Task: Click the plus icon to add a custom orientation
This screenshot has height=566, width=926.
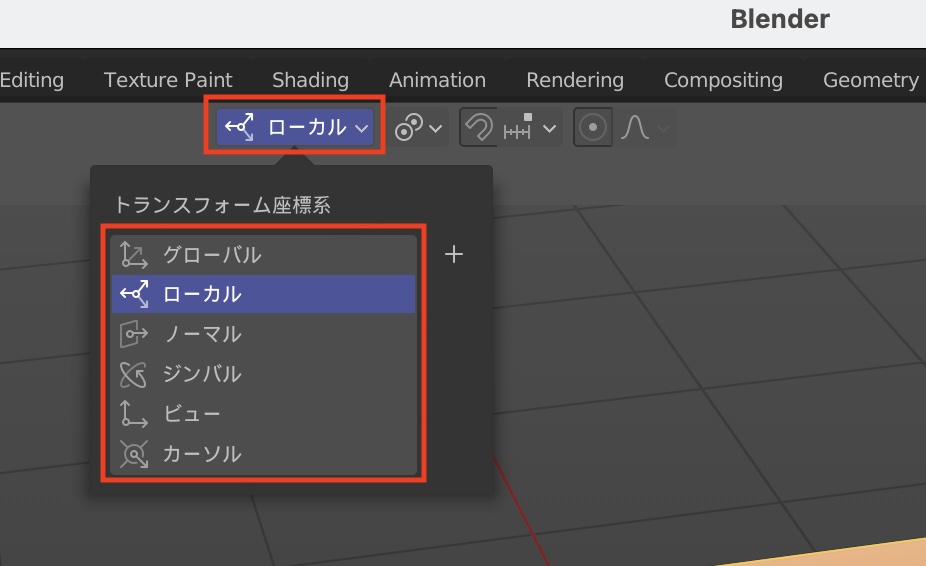Action: [x=454, y=255]
